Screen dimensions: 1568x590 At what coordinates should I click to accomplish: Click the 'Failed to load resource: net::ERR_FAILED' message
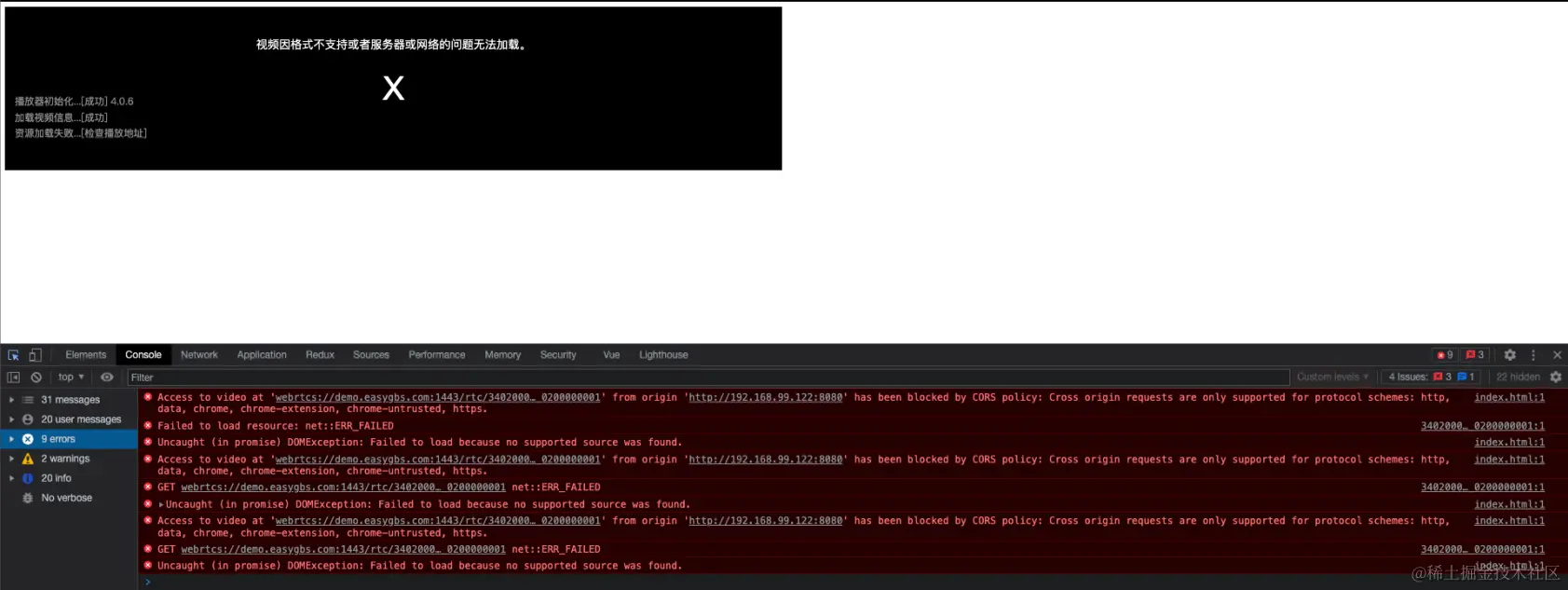click(276, 426)
